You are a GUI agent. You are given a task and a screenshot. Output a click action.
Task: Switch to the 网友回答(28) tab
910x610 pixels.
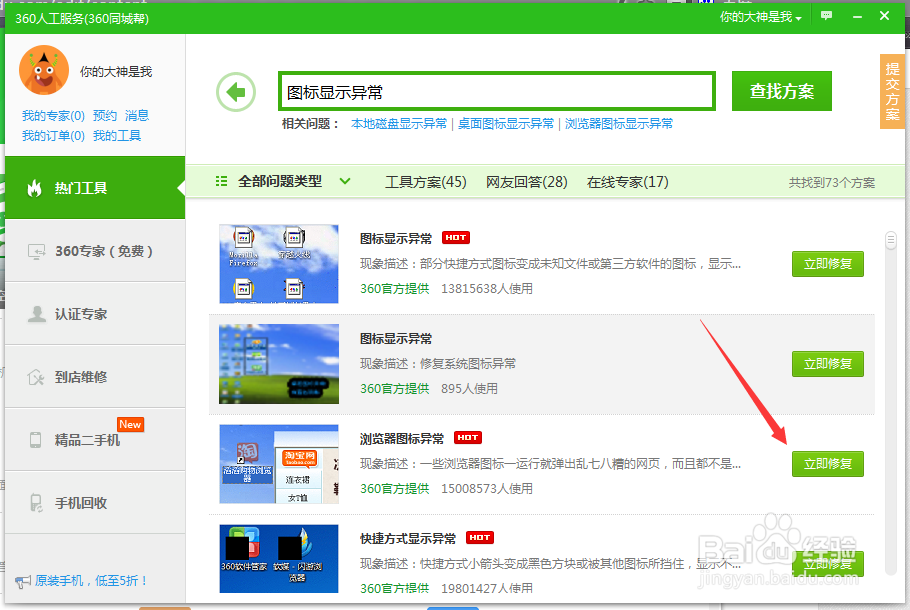(x=526, y=182)
